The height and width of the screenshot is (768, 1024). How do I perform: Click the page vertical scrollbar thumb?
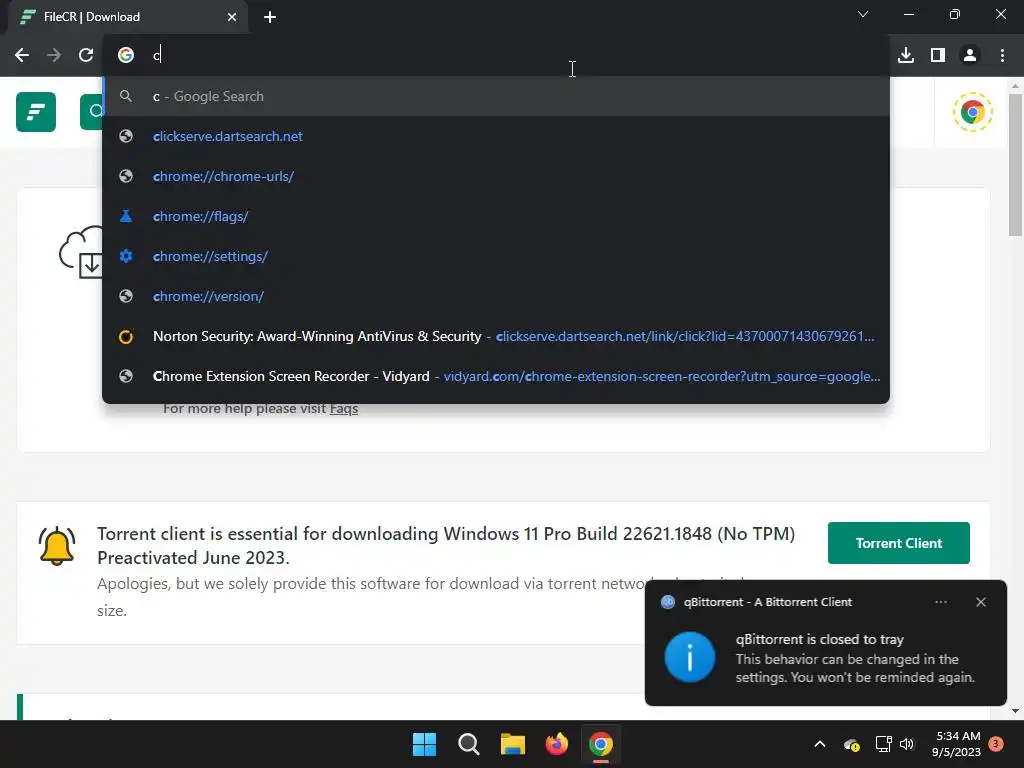(1015, 165)
